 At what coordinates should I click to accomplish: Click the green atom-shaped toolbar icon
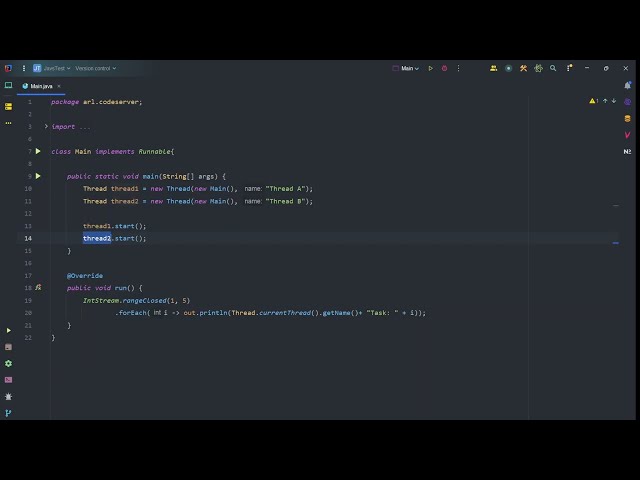click(x=538, y=68)
